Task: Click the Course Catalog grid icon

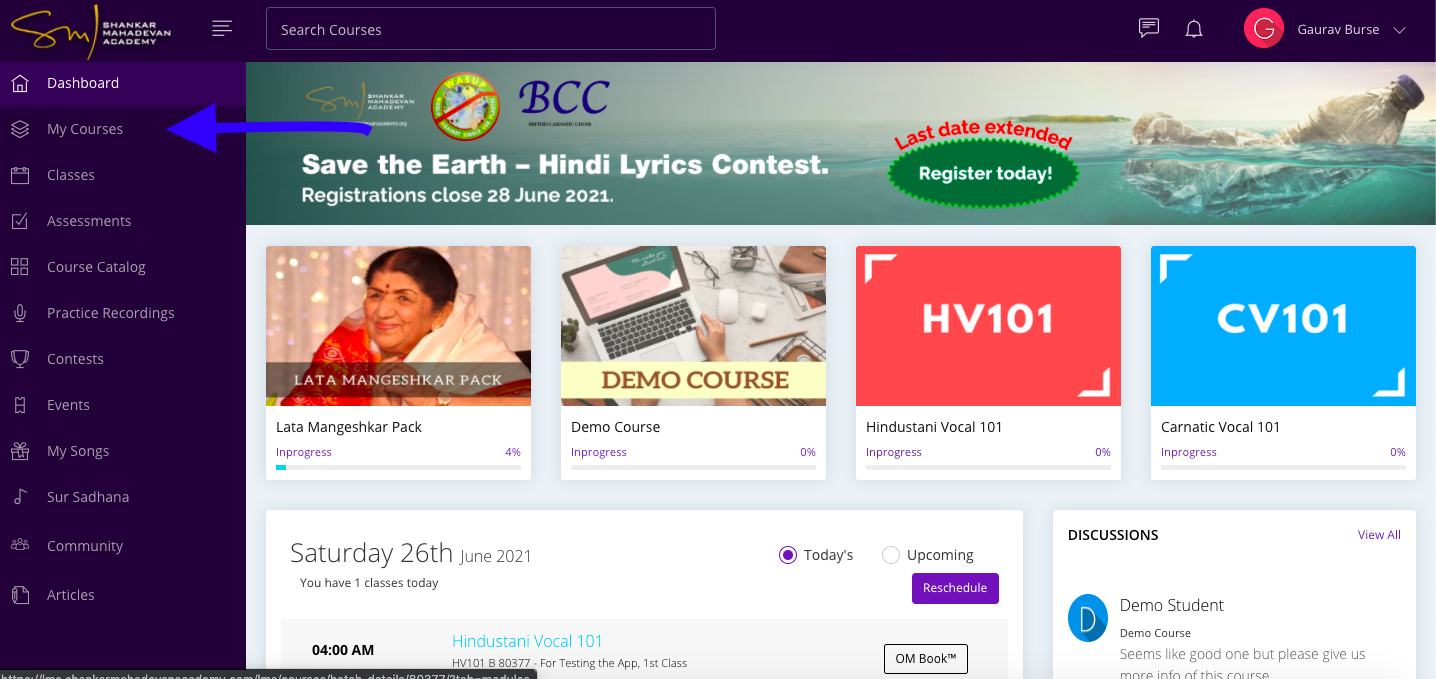Action: [x=20, y=267]
